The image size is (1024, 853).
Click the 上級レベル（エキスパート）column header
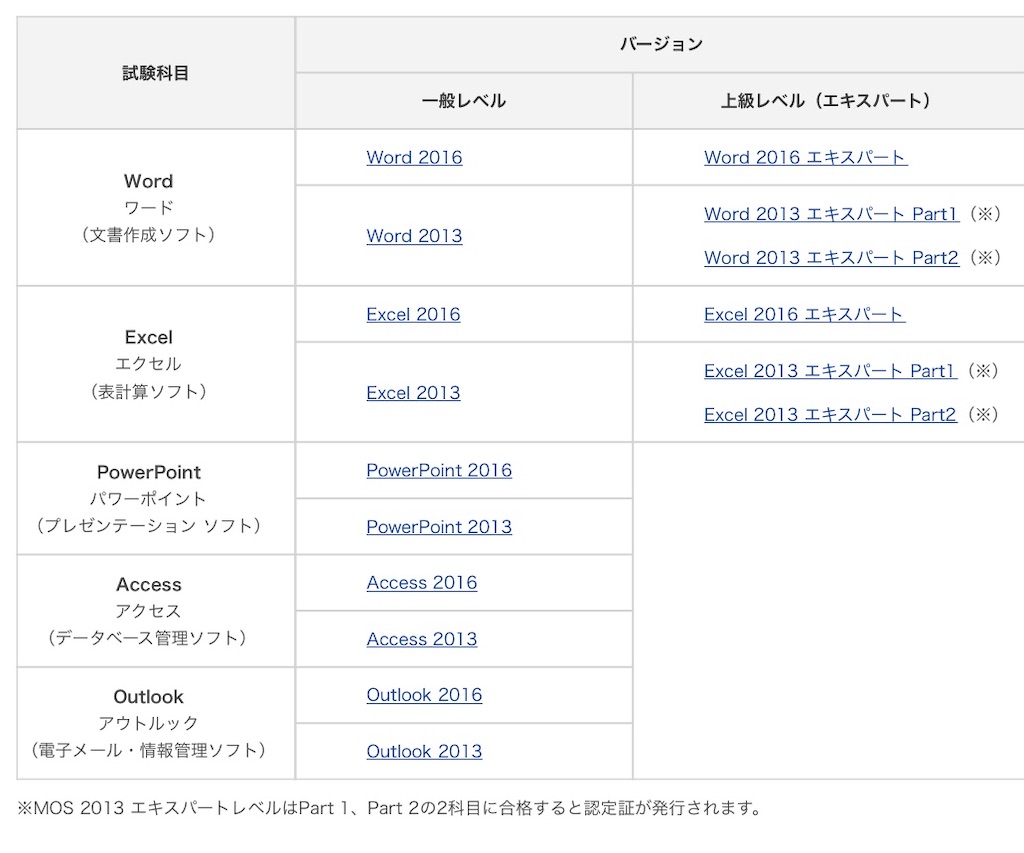point(828,101)
